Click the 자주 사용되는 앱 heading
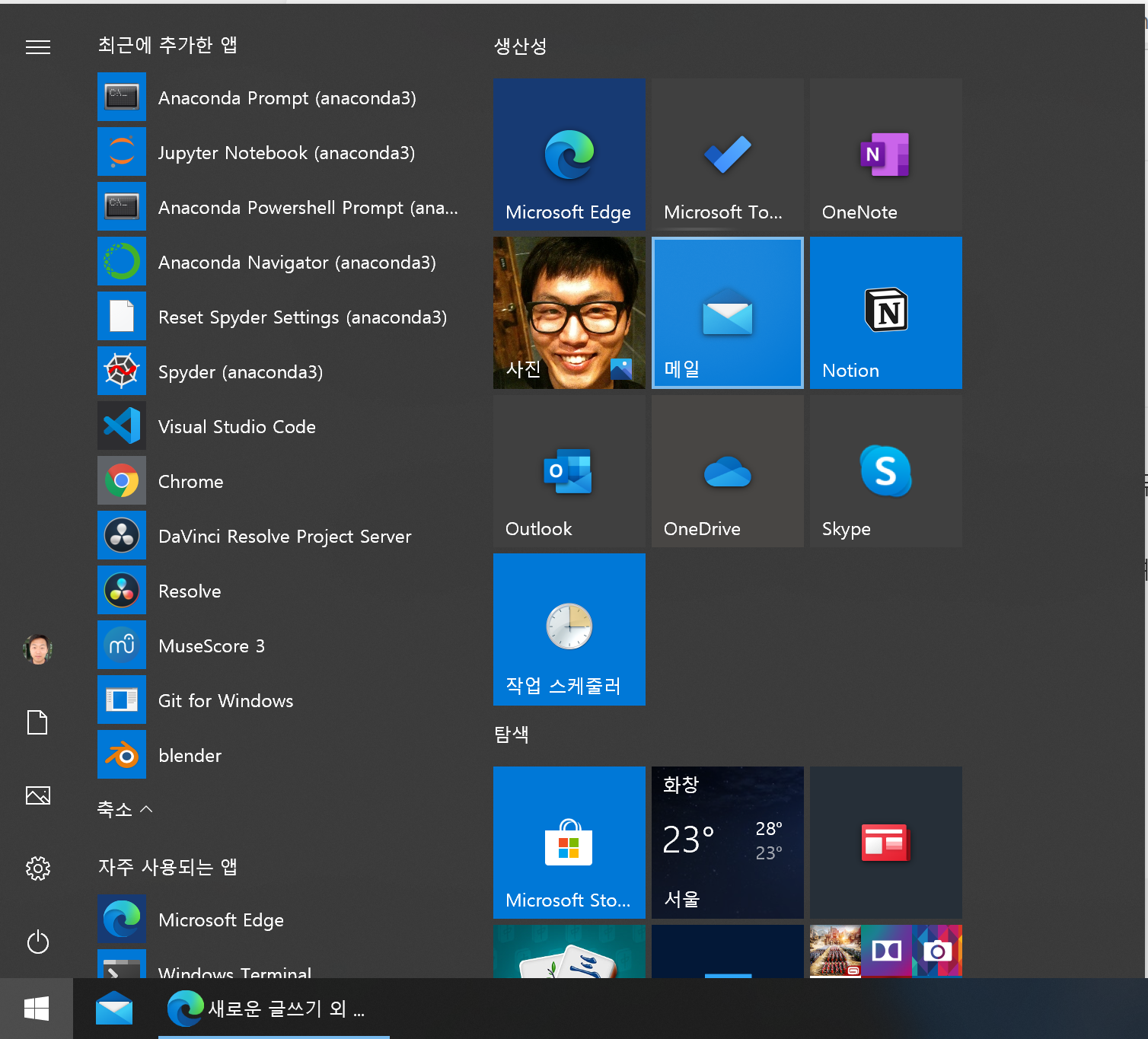Viewport: 1148px width, 1039px height. 167,866
